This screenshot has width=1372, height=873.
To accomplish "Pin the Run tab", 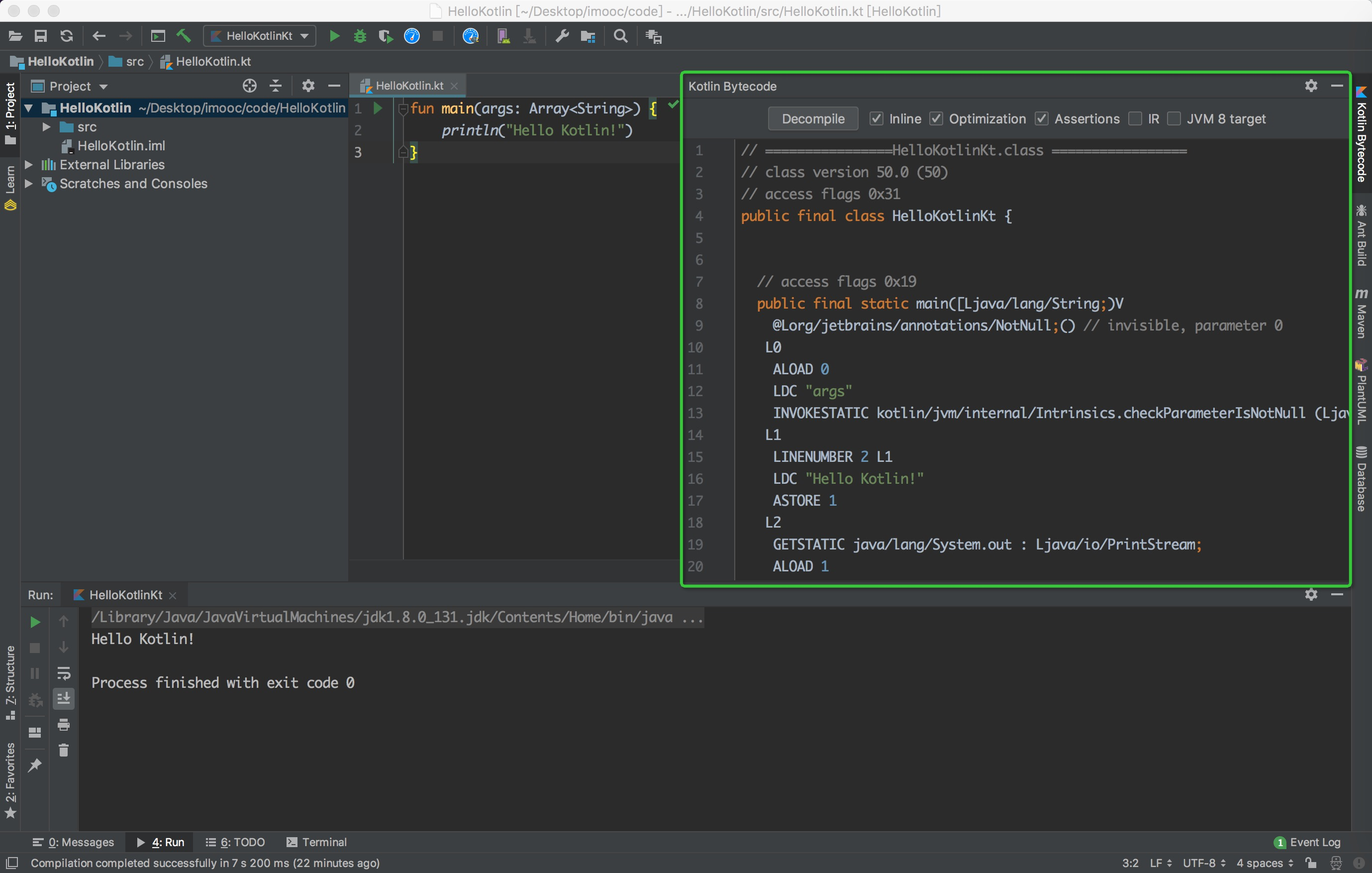I will point(35,764).
